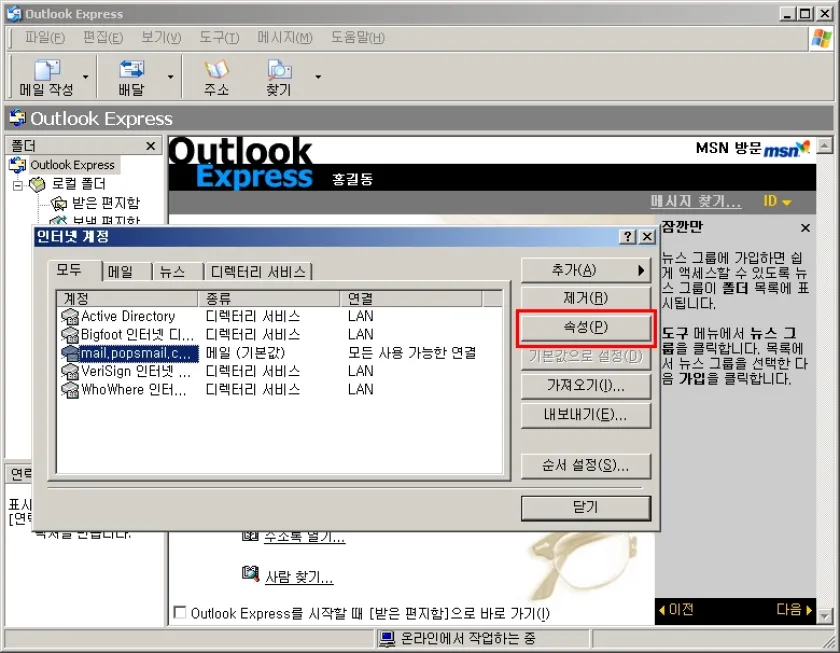
Task: Open the 받은 편지함 folder
Action: pos(106,203)
